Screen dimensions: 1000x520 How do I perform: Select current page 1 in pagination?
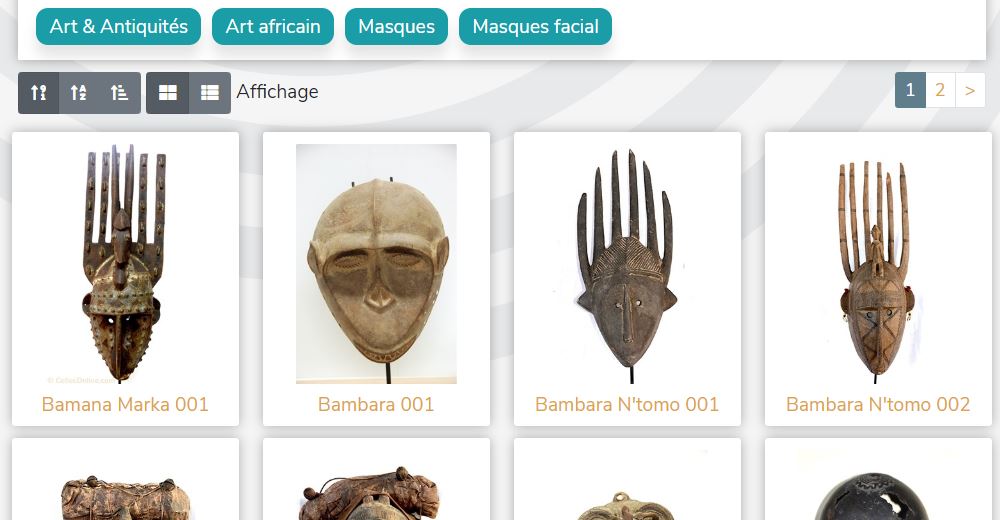click(910, 90)
